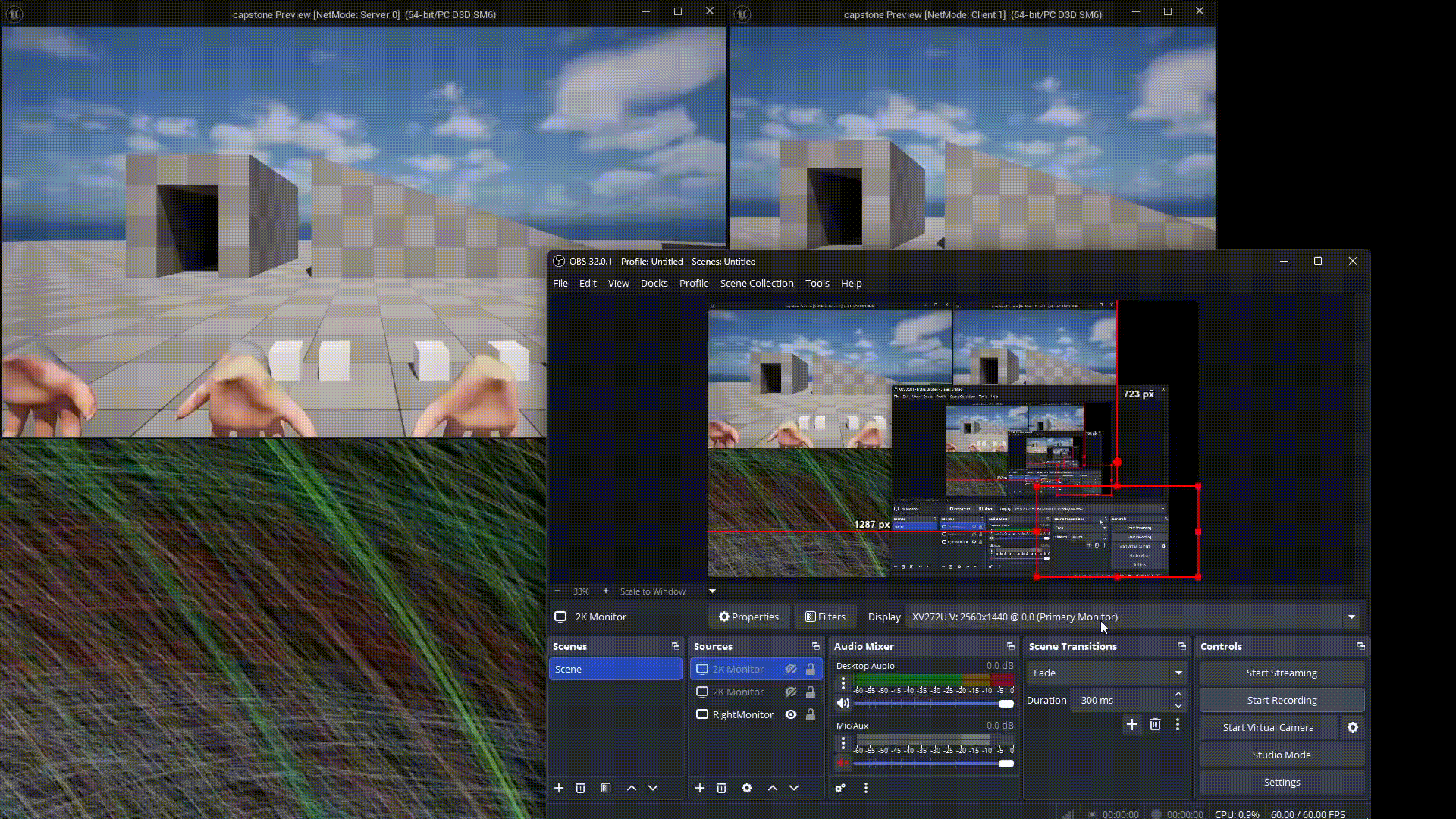Viewport: 1456px width, 819px height.
Task: Open Filters for 2K Monitor
Action: [825, 617]
